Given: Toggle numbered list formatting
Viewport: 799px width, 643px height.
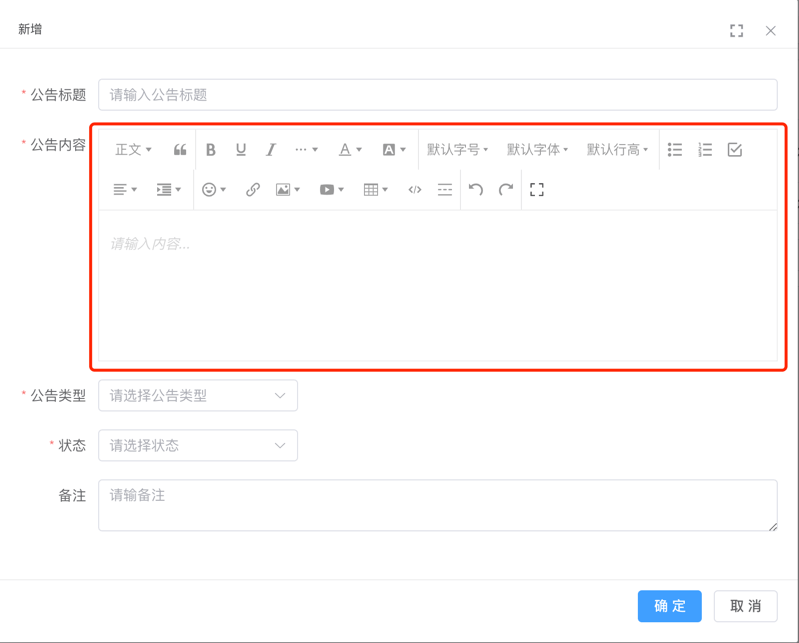Looking at the screenshot, I should 705,150.
